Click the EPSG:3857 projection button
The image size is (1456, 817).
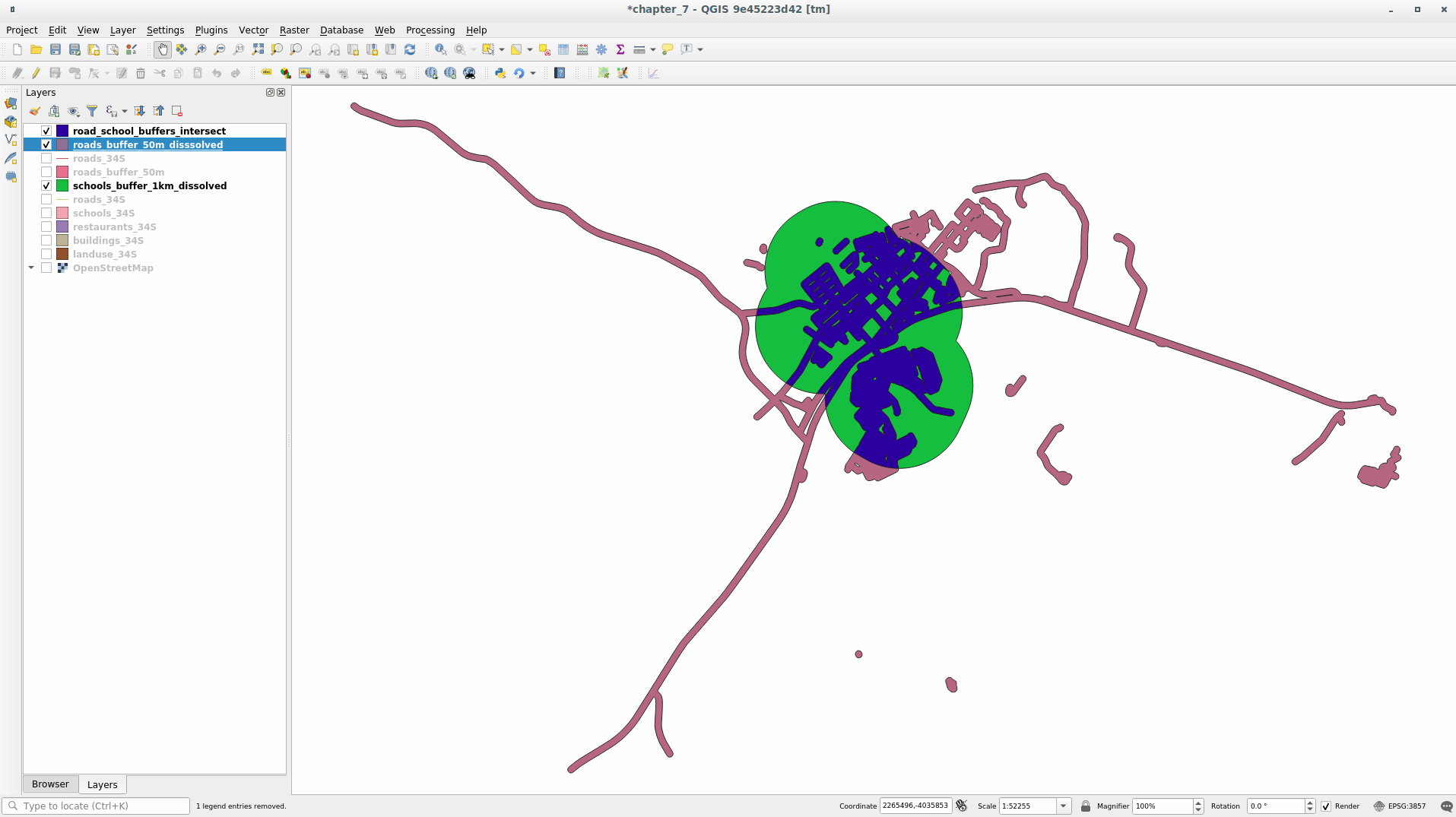1400,806
